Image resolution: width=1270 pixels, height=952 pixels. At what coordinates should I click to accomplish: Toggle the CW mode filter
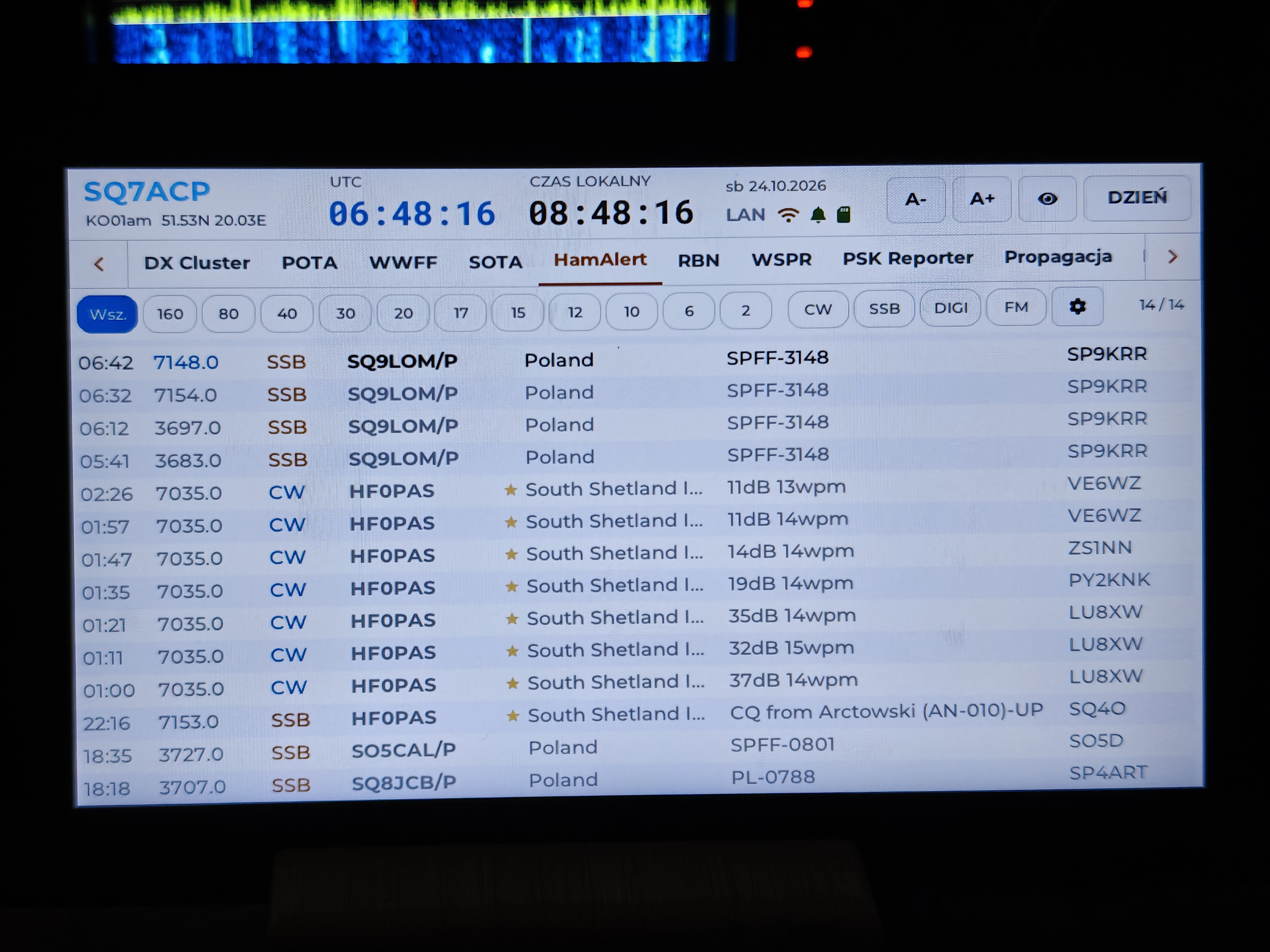point(818,309)
